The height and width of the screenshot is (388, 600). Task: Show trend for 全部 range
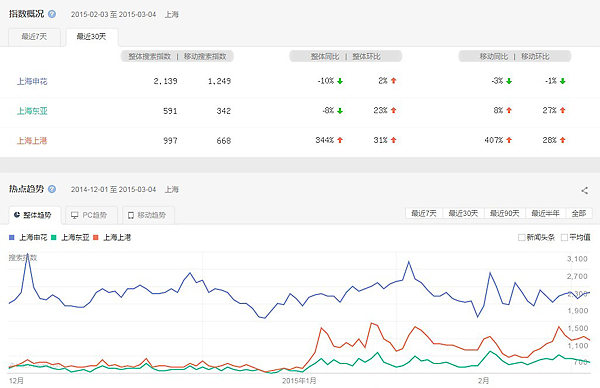579,213
